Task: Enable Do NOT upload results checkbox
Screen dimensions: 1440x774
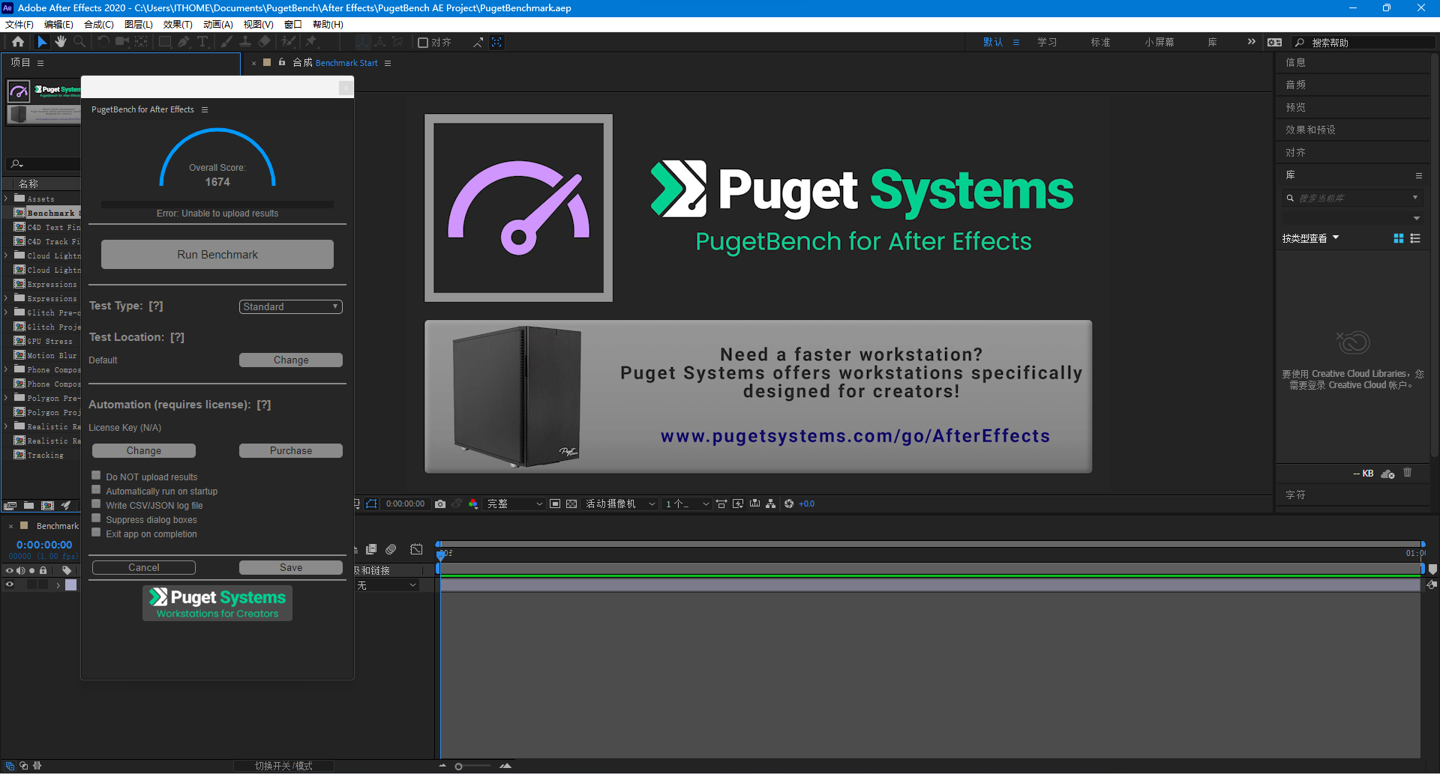Action: coord(96,476)
